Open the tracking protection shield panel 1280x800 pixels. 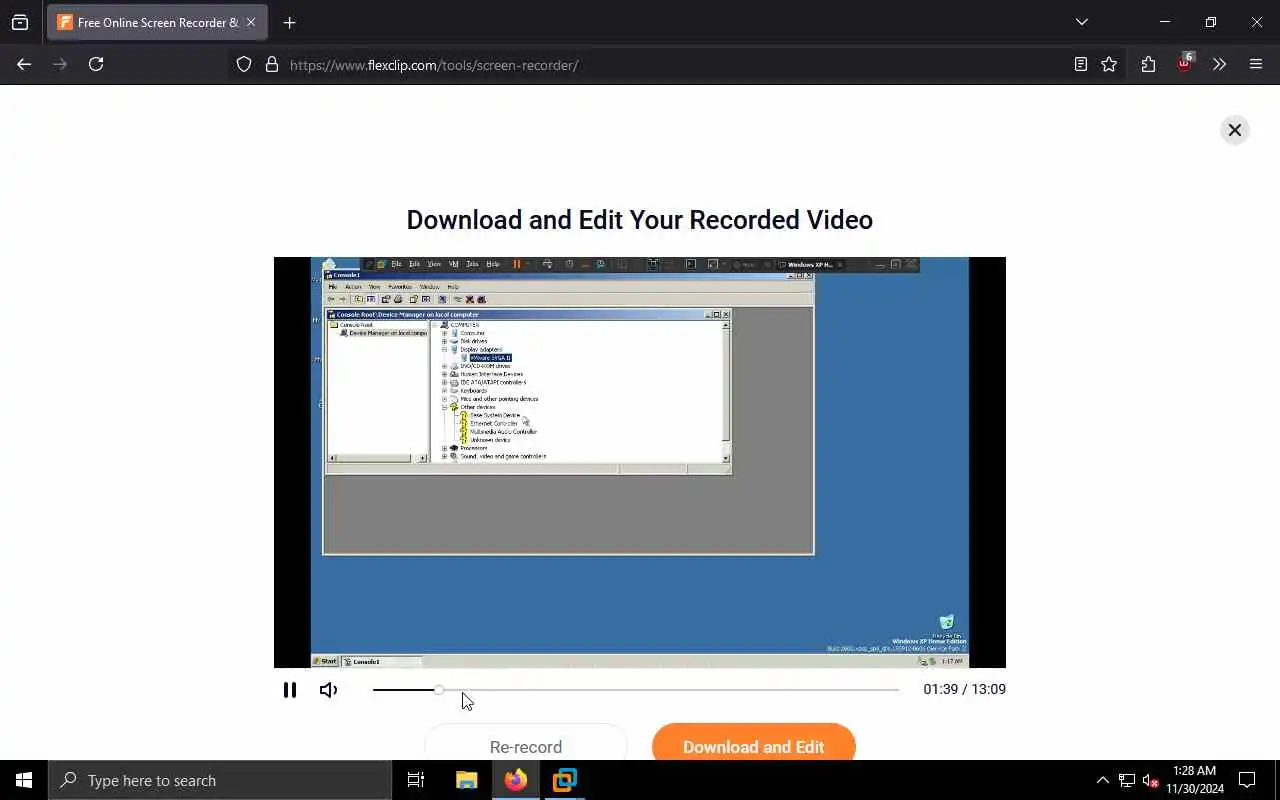[x=244, y=65]
